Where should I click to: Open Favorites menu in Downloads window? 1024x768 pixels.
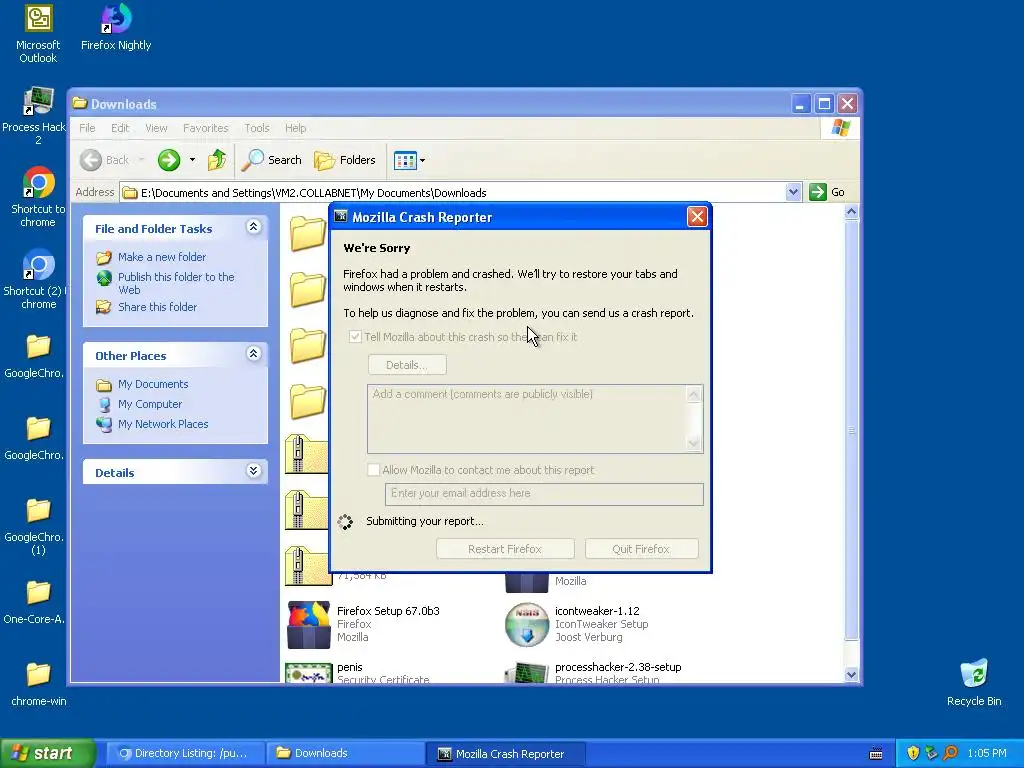[206, 128]
